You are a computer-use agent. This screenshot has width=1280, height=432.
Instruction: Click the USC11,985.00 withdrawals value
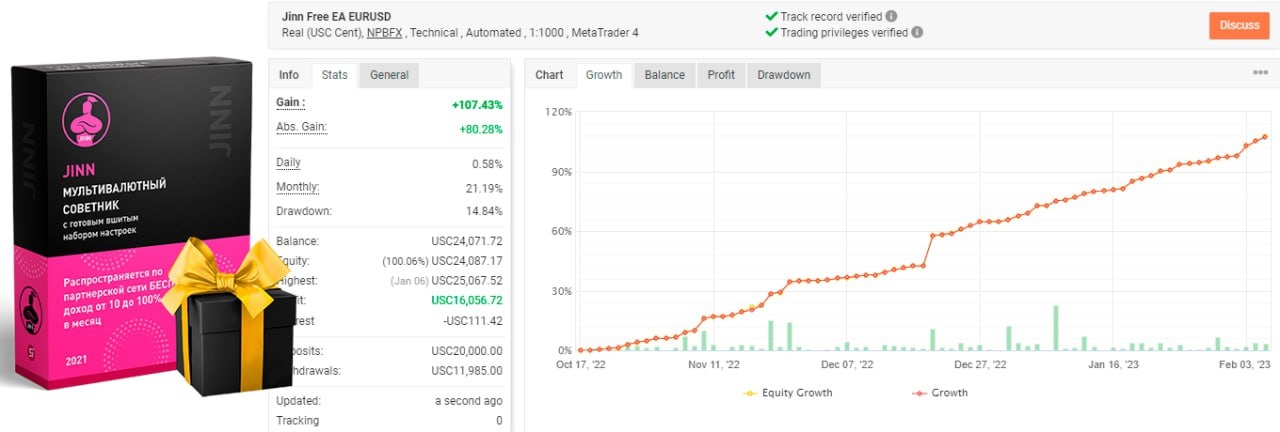467,370
